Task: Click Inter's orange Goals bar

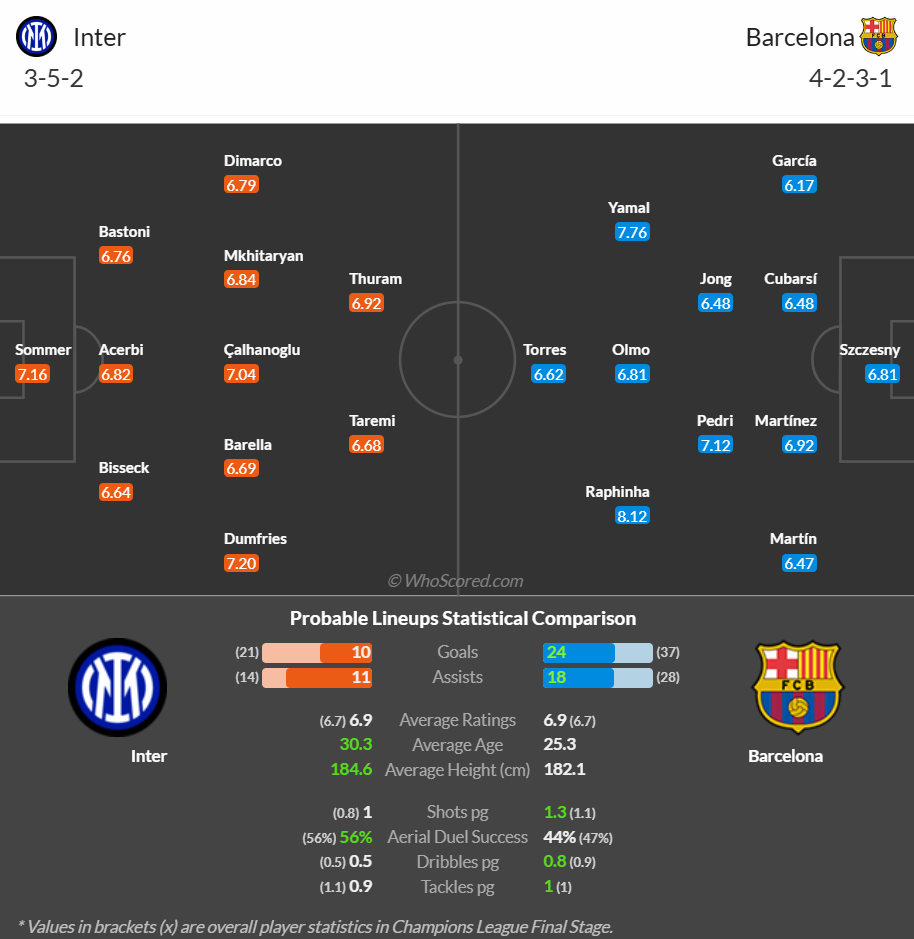Action: tap(346, 652)
